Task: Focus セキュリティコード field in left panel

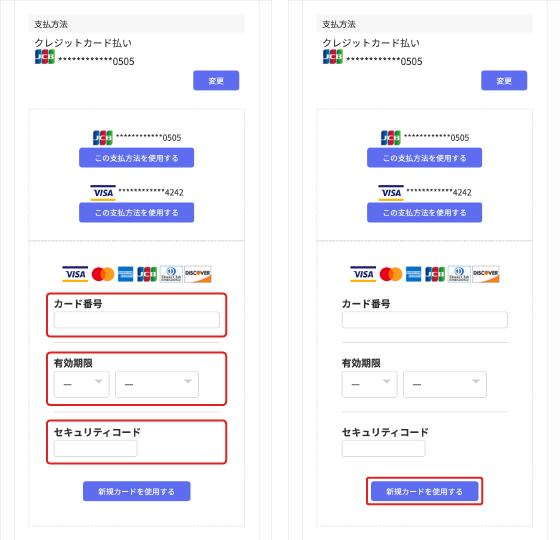Action: click(96, 448)
